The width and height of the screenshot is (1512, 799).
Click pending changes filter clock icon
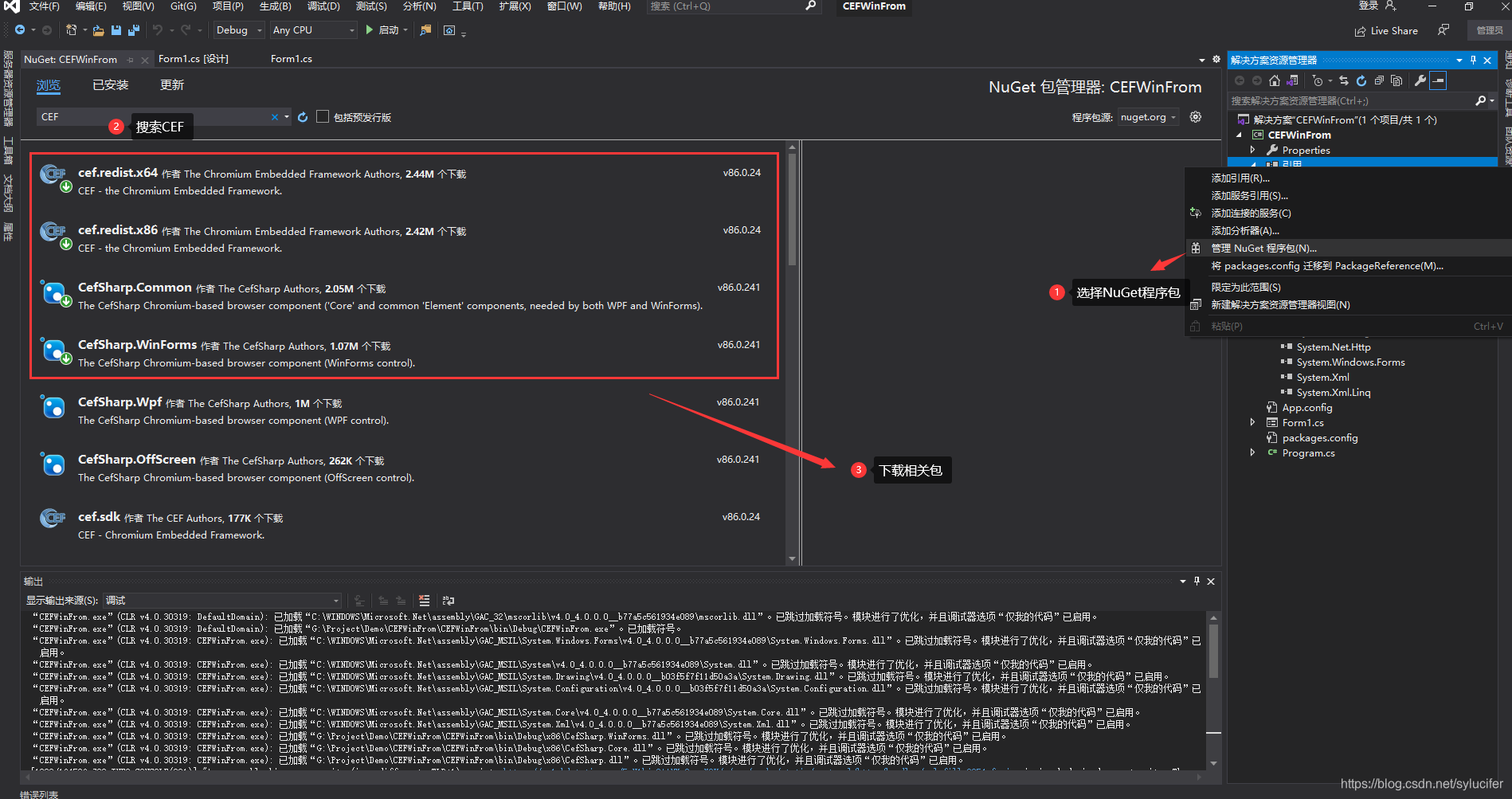point(1318,80)
